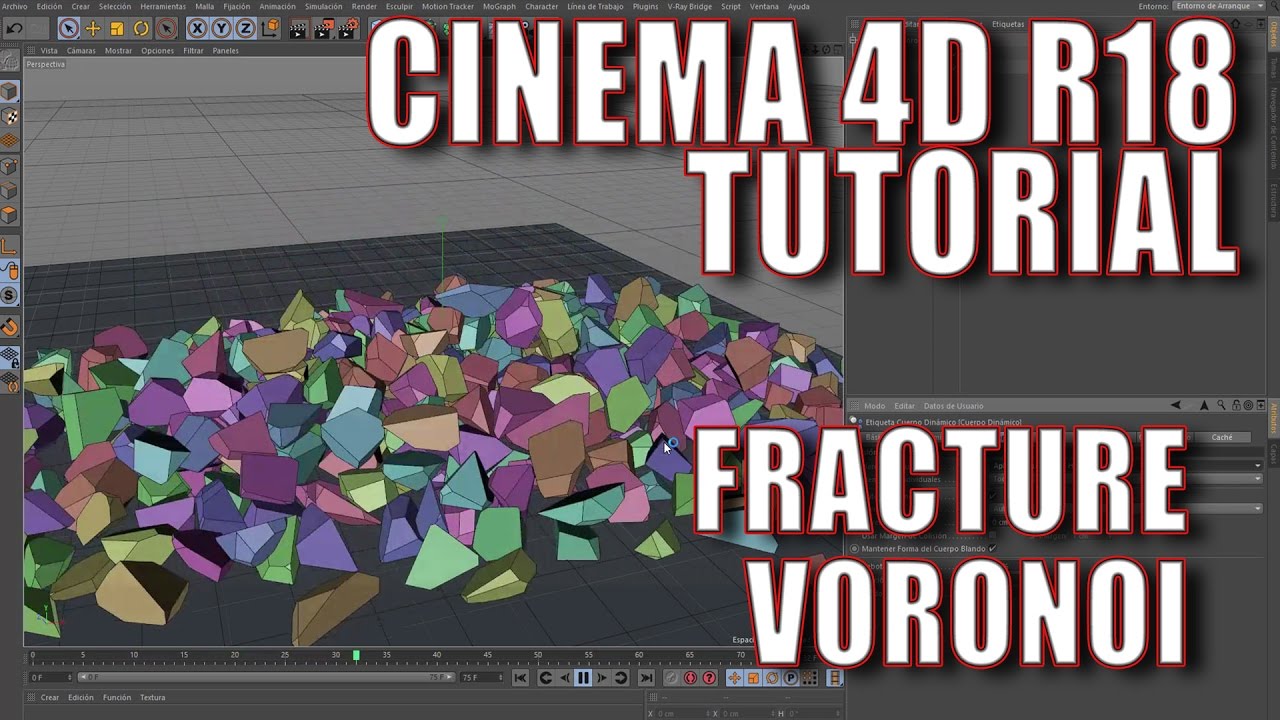Click Planar Workplane icon

(9, 381)
